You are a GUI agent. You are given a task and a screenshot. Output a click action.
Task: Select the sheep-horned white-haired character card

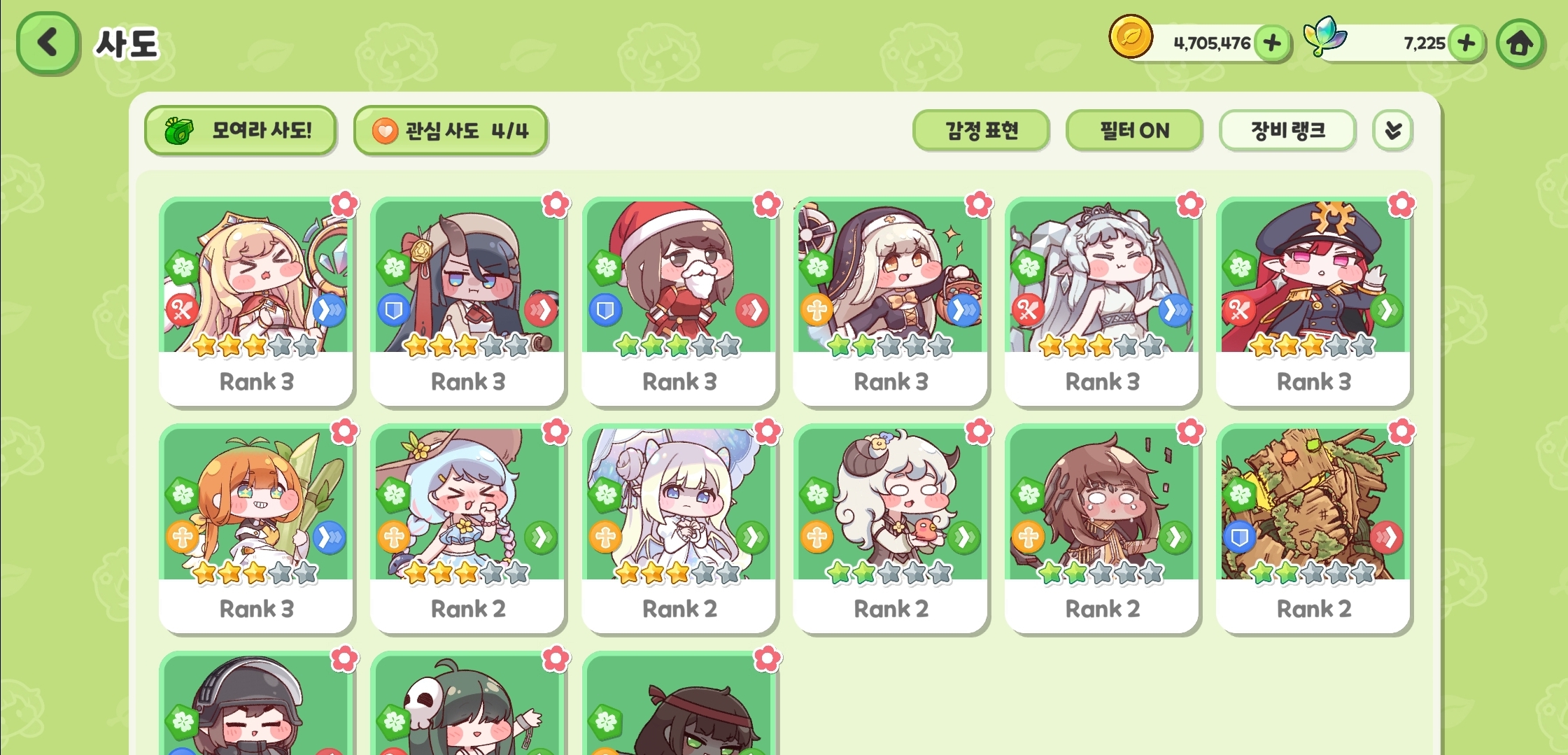coord(891,528)
